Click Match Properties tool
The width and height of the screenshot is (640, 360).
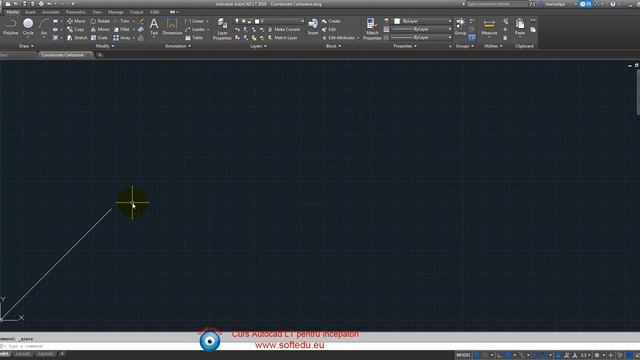(x=372, y=29)
